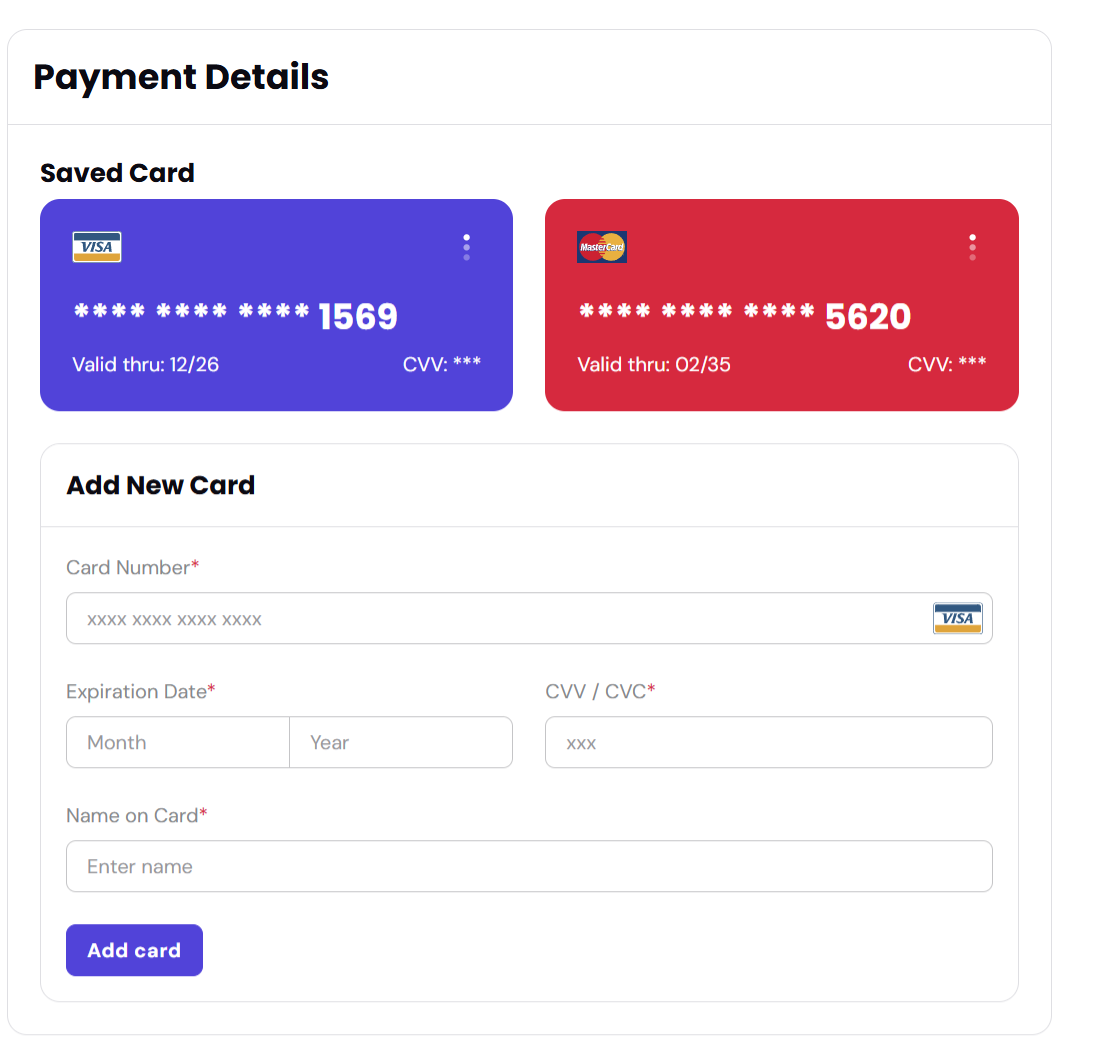
Task: Click the Add card button
Action: pos(134,950)
